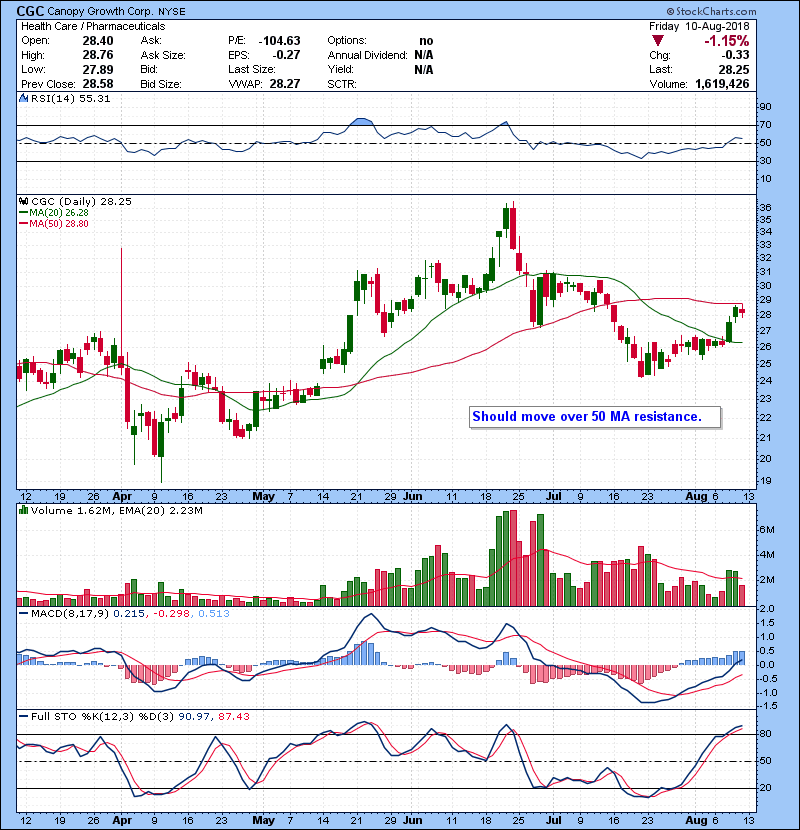Viewport: 800px width, 830px height.
Task: Click the date Friday 10-Aug-2018
Action: [x=699, y=26]
